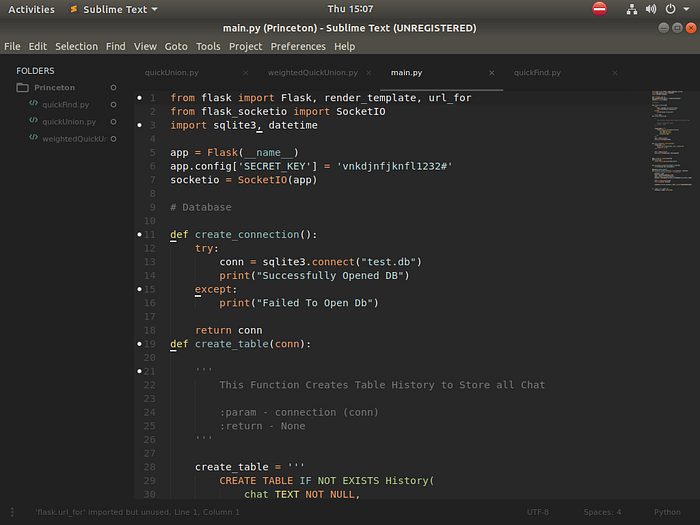Click the lint marker dot on line 11

tap(140, 234)
